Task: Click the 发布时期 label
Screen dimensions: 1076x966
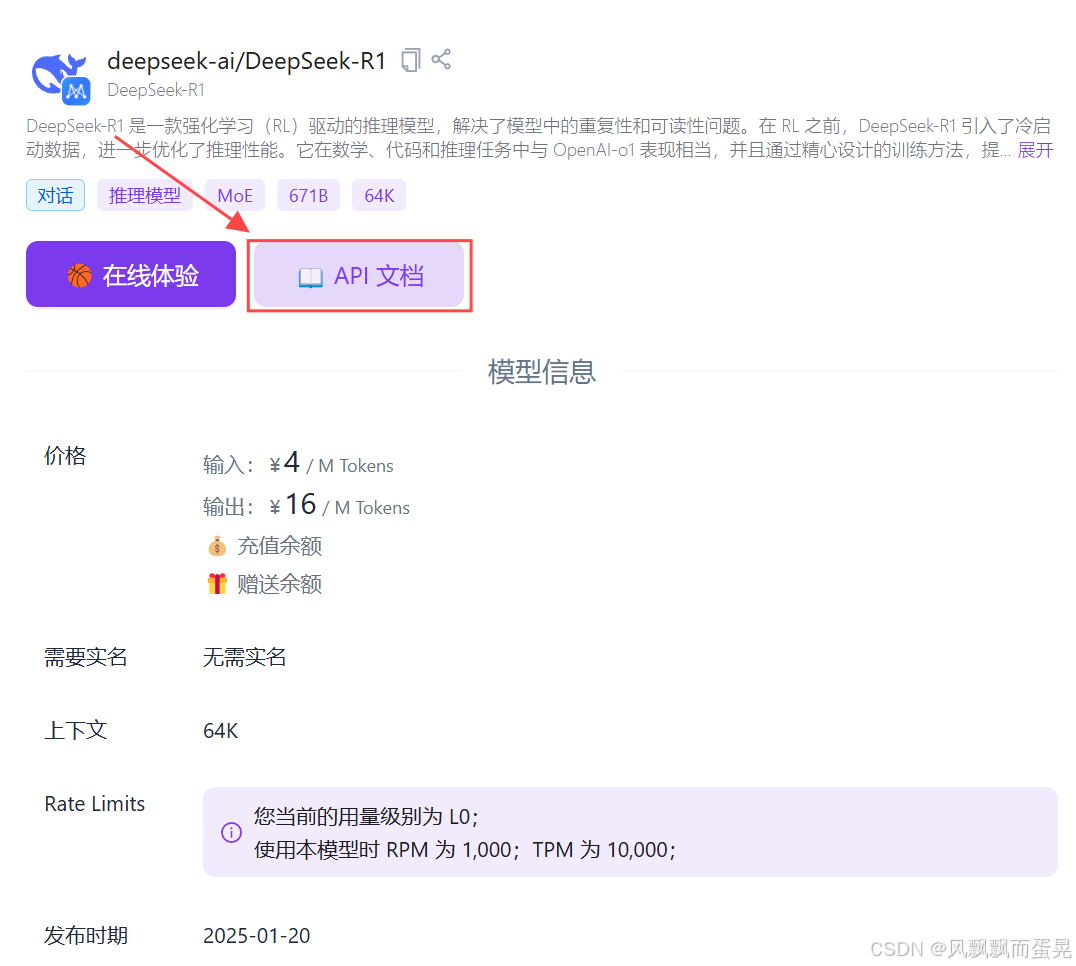Action: [x=86, y=935]
